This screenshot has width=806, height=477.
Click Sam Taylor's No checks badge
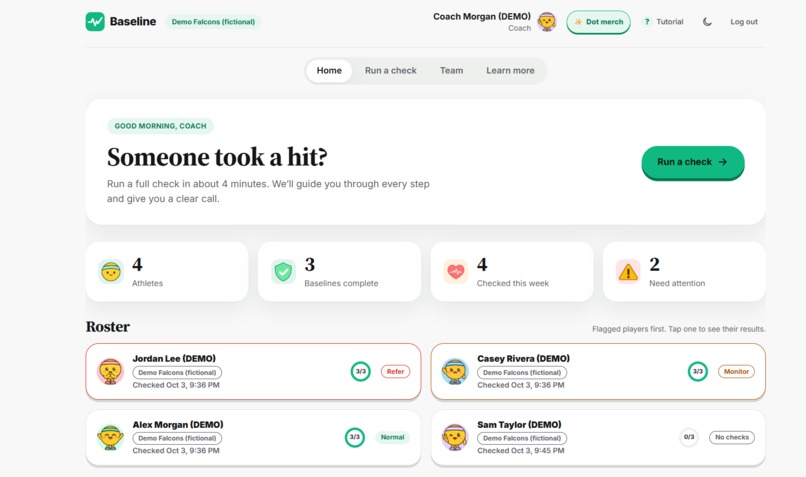tap(732, 437)
